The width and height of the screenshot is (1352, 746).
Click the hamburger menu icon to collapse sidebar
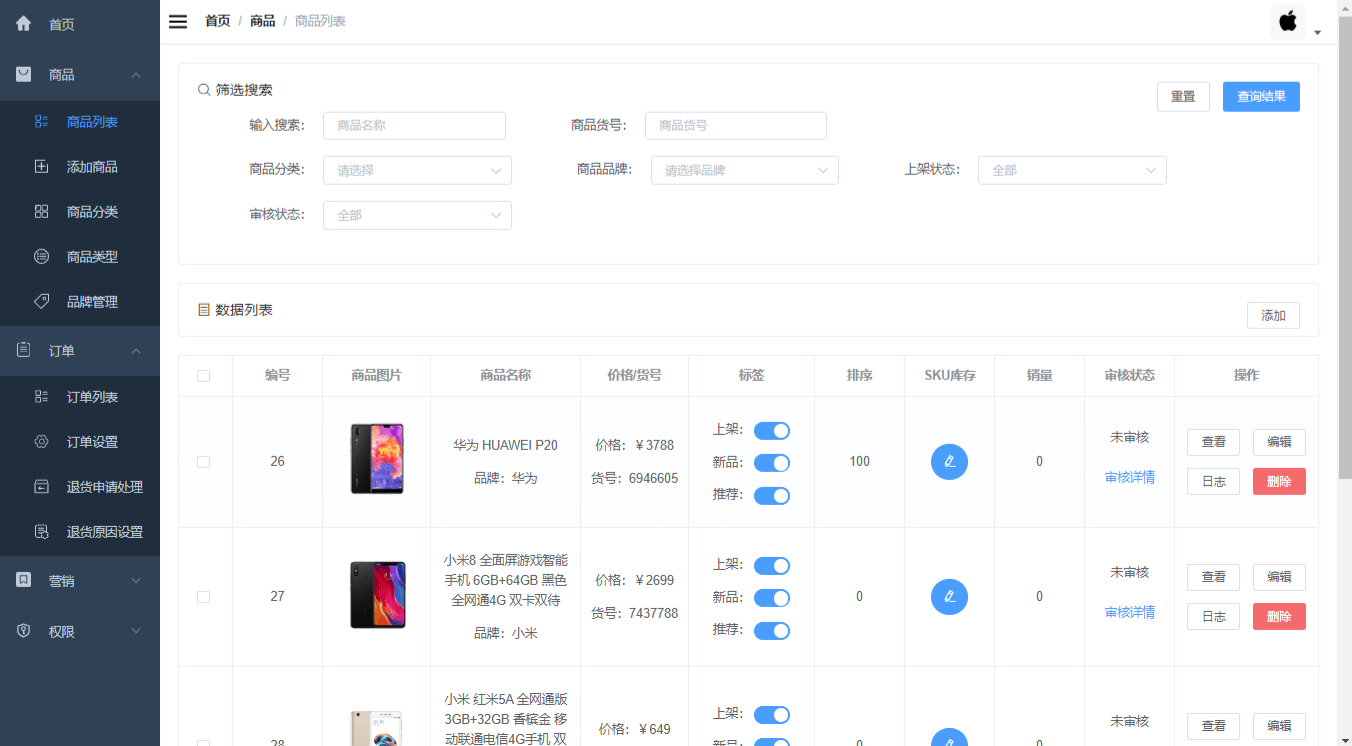click(x=177, y=21)
